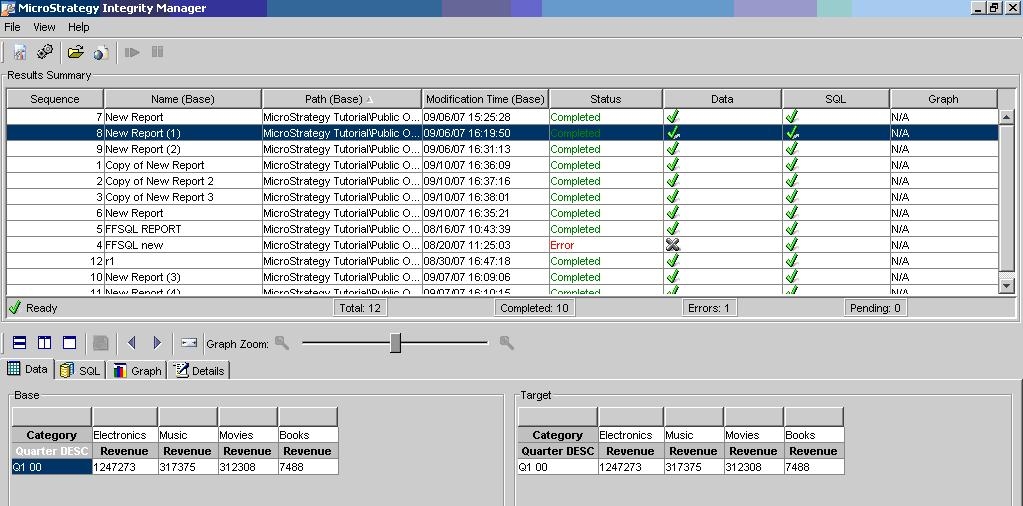Select horizontal split view layout icon

pyautogui.click(x=19, y=343)
